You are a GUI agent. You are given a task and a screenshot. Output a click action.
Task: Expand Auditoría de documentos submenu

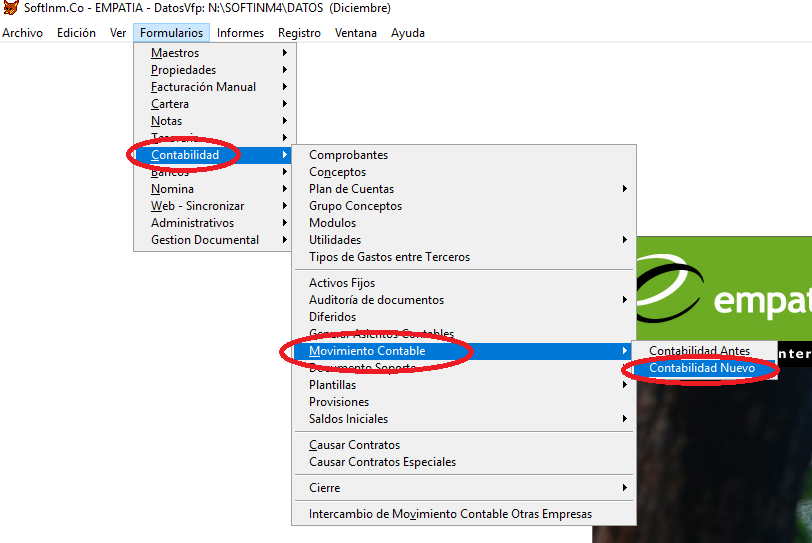pos(464,300)
